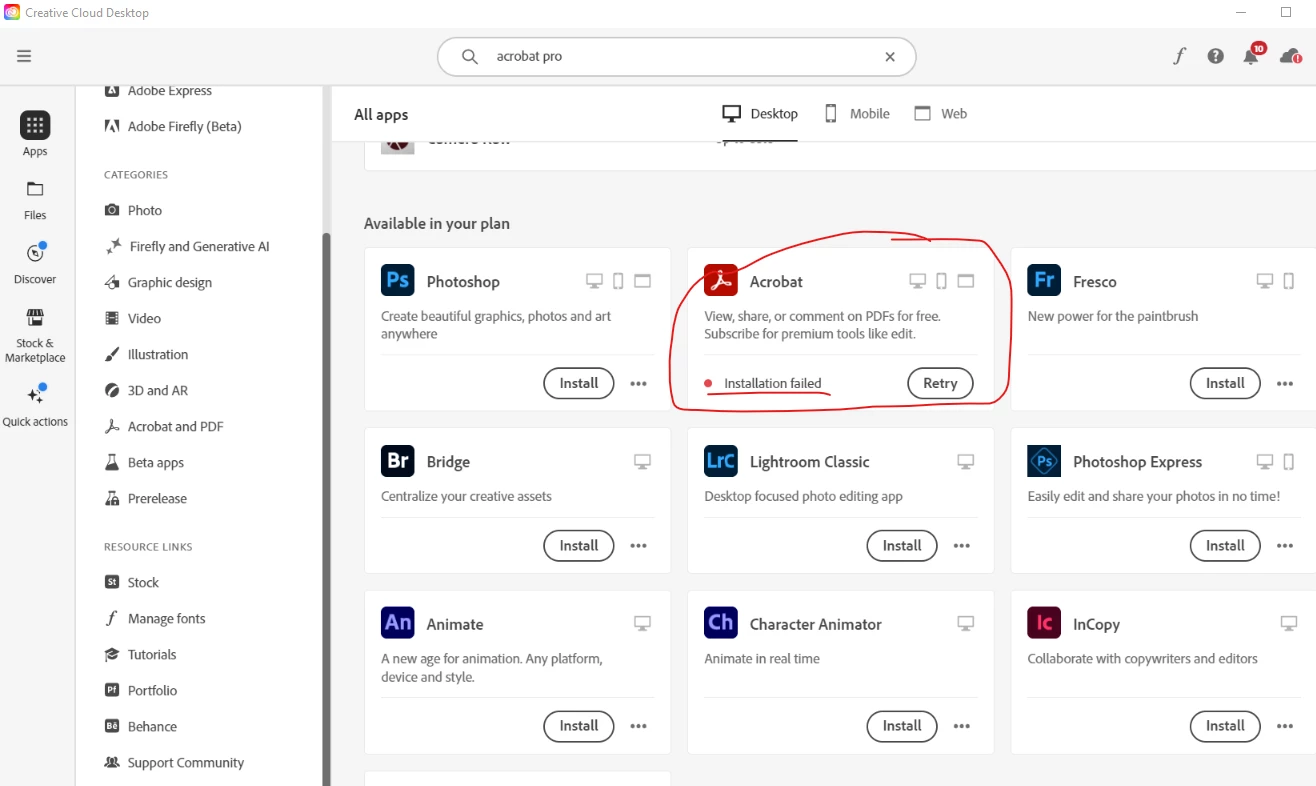Select the Video category
Viewport: 1316px width, 786px height.
(x=133, y=318)
